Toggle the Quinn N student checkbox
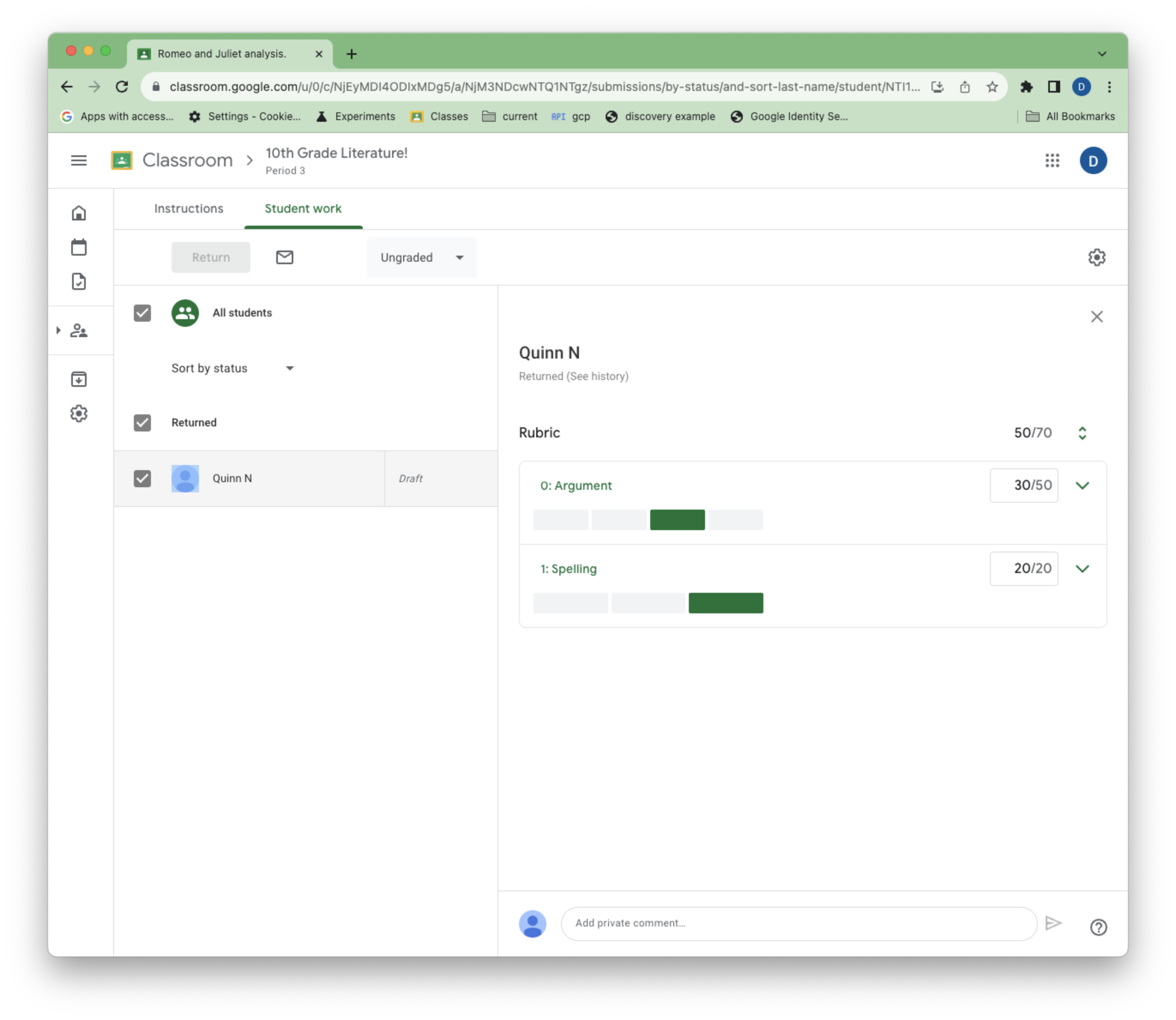Image resolution: width=1176 pixels, height=1020 pixels. [x=143, y=478]
